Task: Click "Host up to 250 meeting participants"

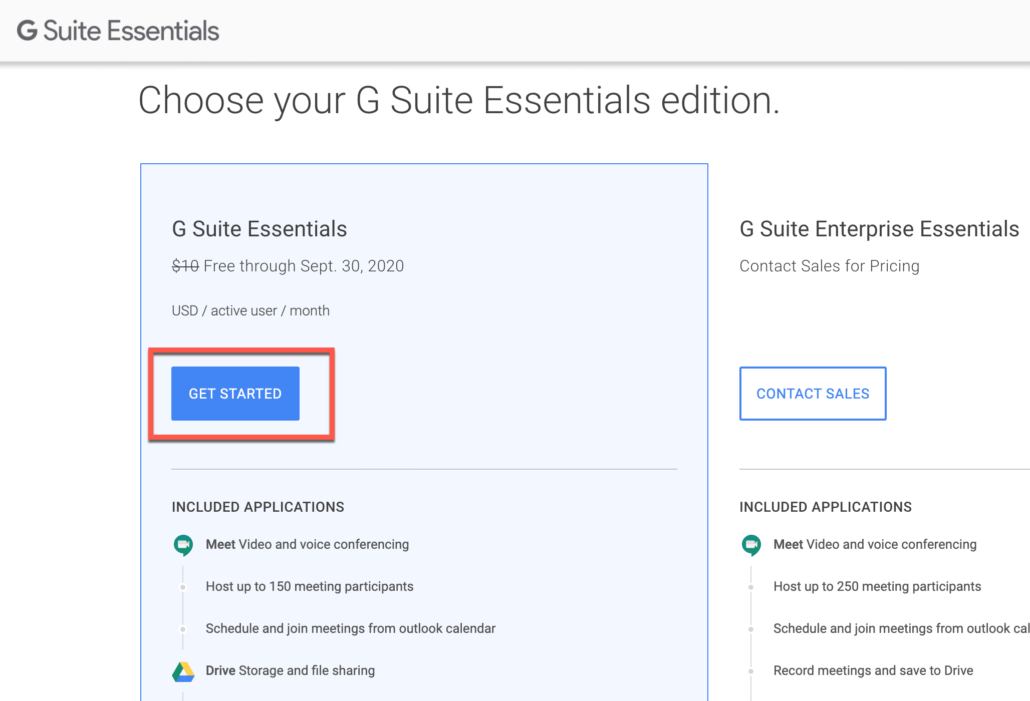Action: click(x=877, y=587)
